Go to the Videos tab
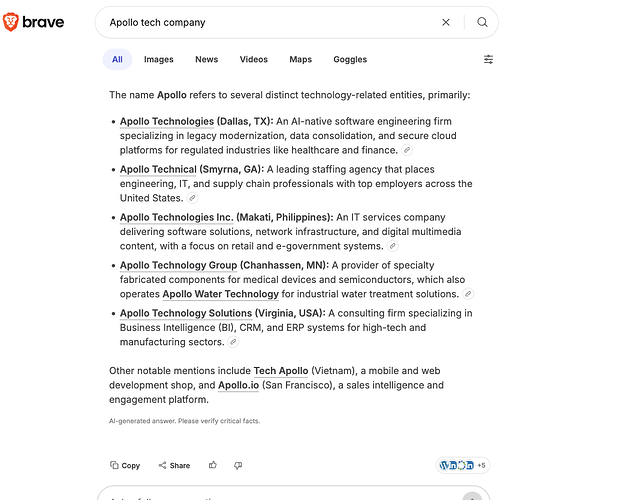 [253, 59]
